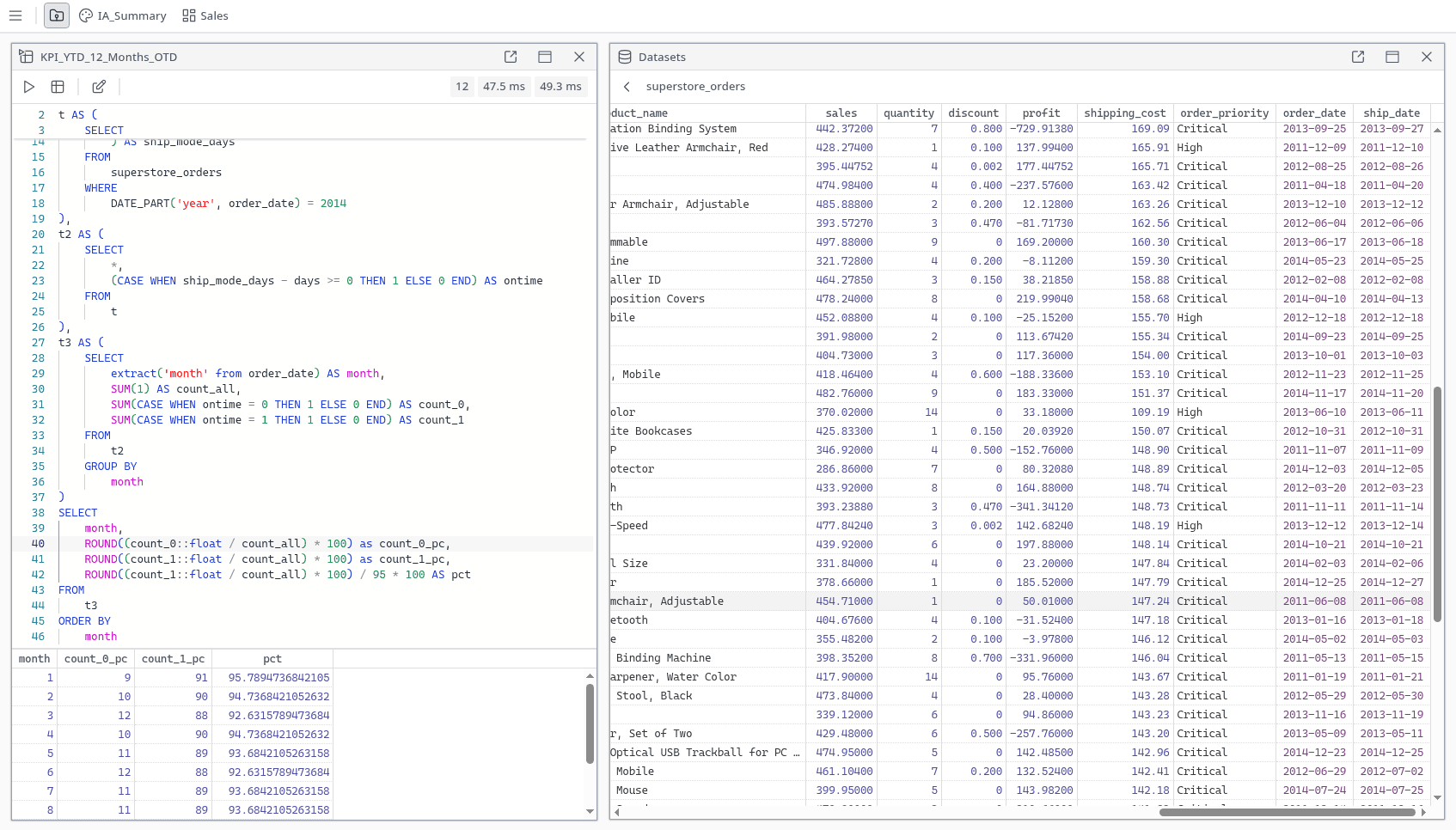Screen dimensions: 1456x830
Task: Open KPI_YTD_12_Months_OTD in a new window
Action: [510, 57]
